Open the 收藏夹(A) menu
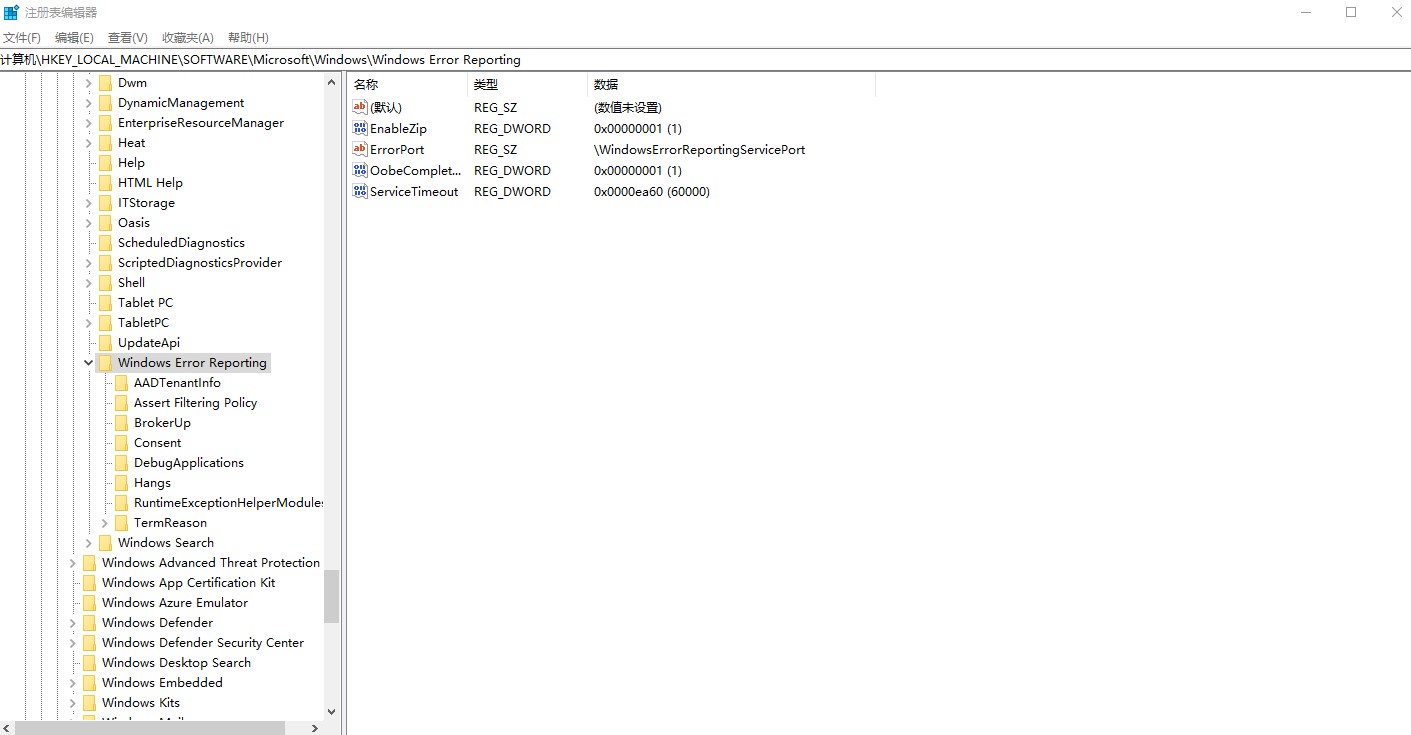1411x735 pixels. click(186, 37)
